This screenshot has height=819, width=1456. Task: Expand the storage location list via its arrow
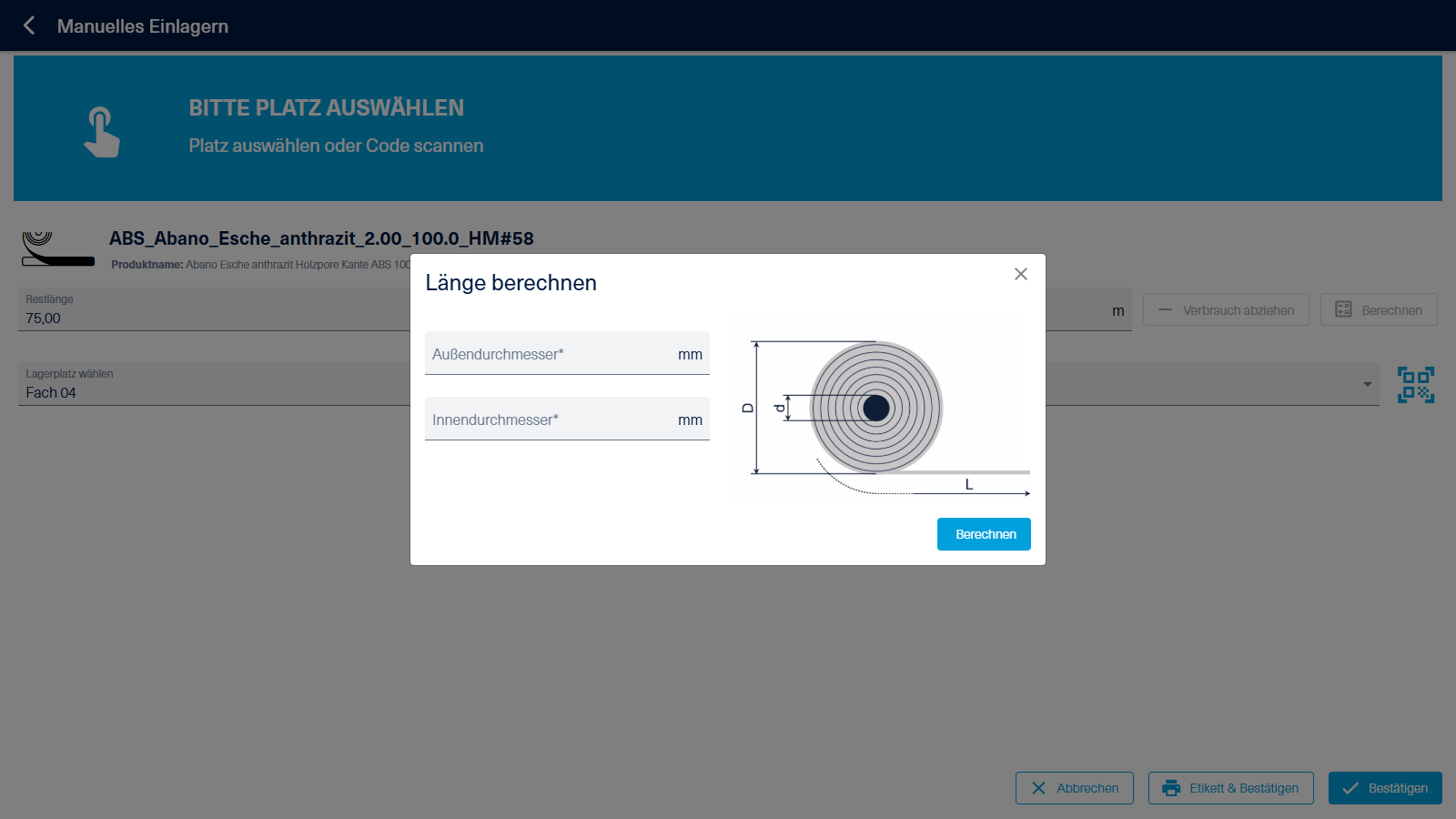pyautogui.click(x=1367, y=385)
